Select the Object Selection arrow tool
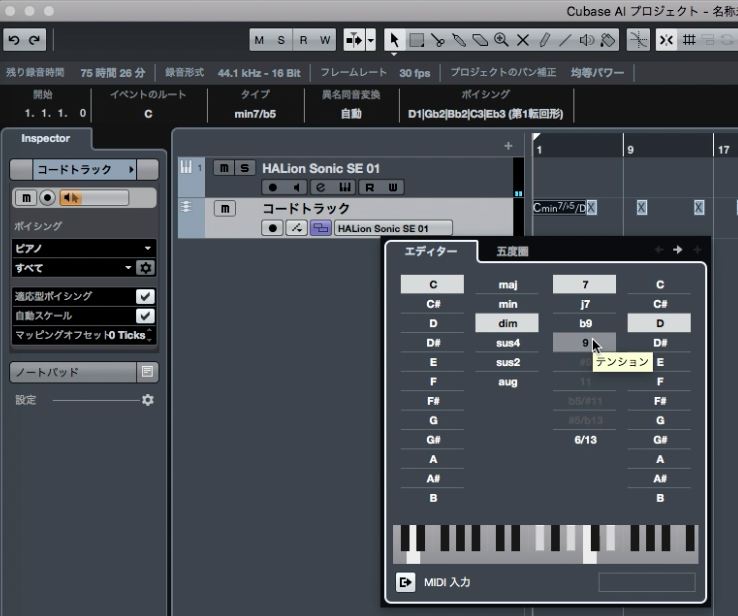 (394, 40)
